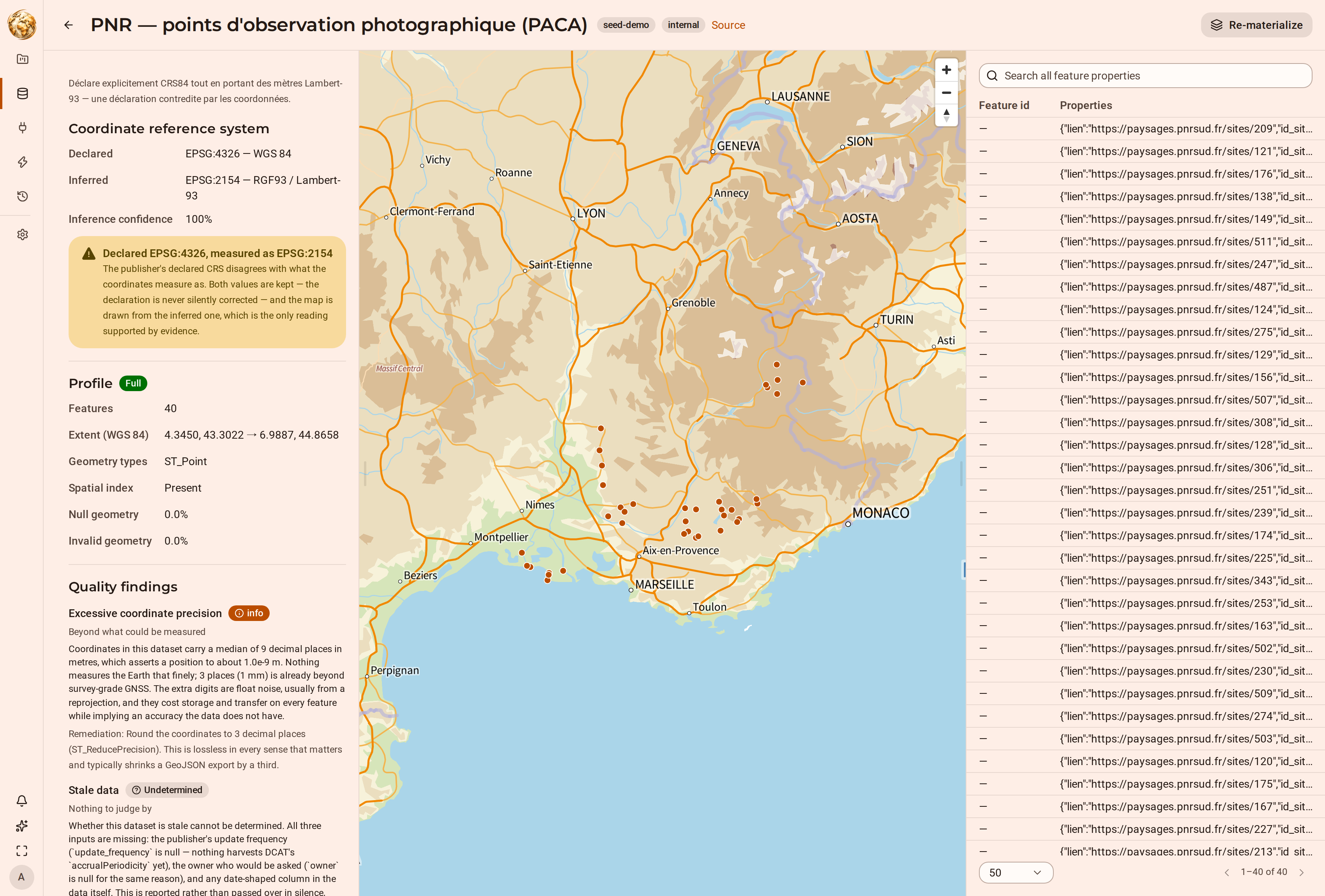Click the 'Excessive coordinate precision' finding title
The height and width of the screenshot is (896, 1325).
coord(145,613)
